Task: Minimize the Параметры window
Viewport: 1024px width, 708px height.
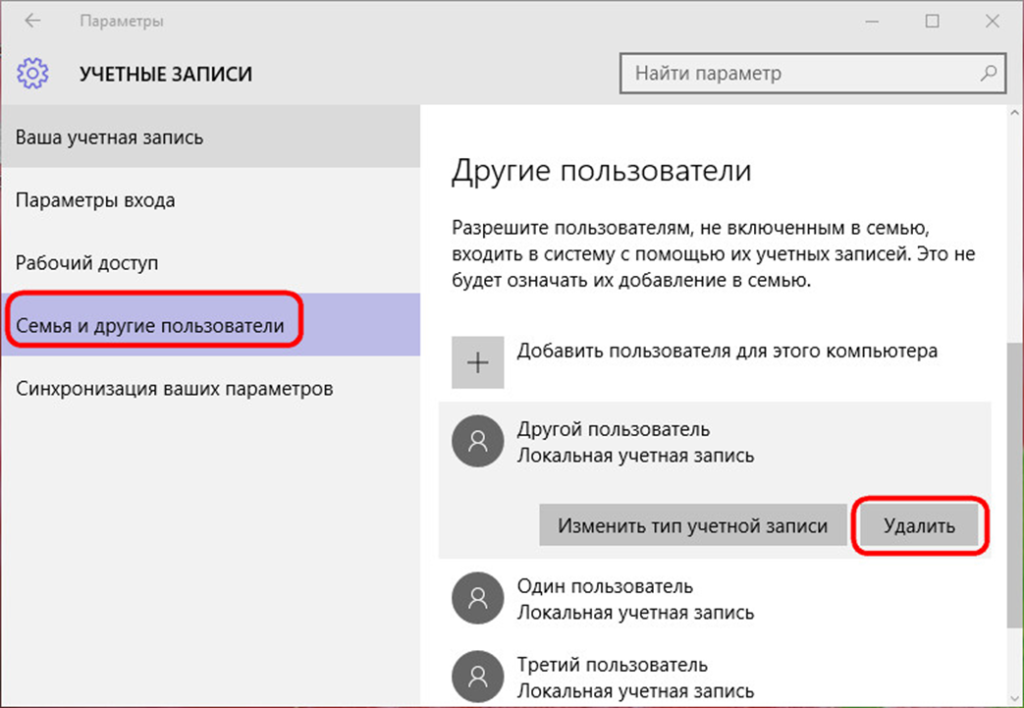Action: point(872,21)
